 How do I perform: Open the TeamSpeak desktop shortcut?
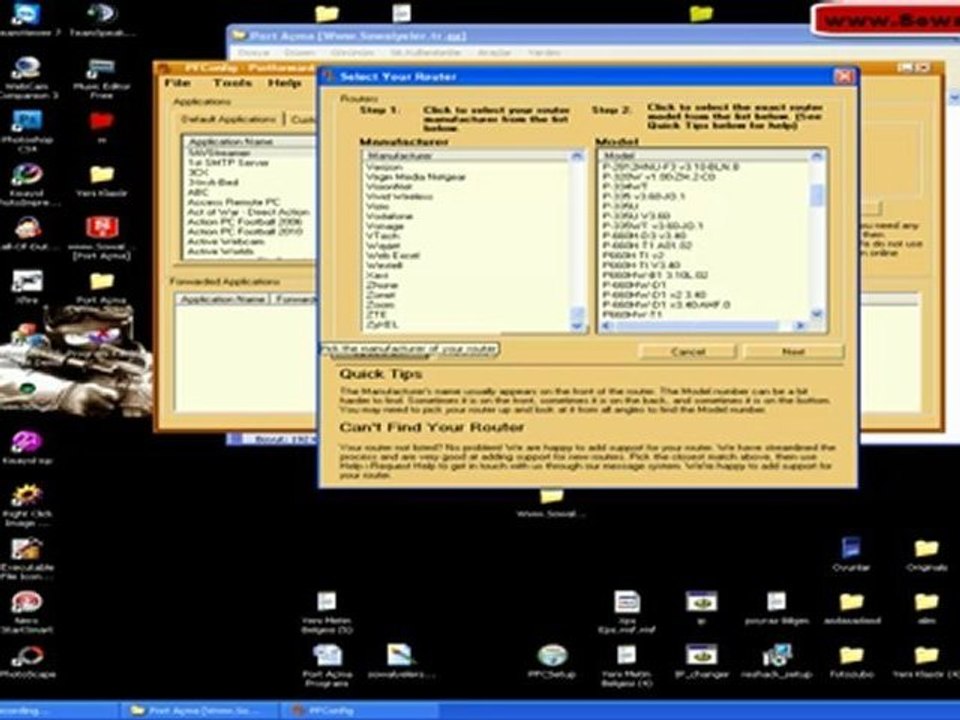101,18
